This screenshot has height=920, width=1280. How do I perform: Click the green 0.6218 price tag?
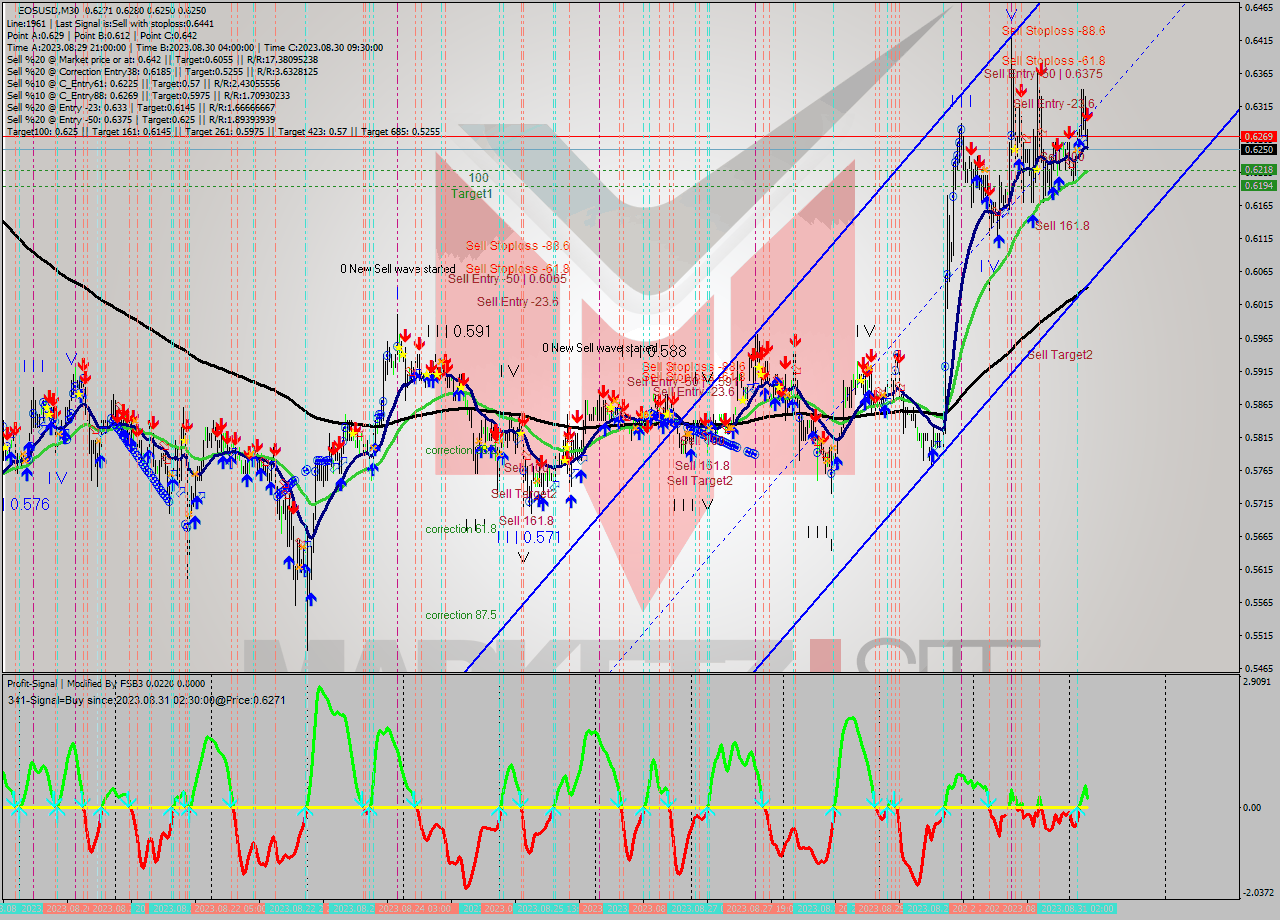coord(1258,170)
